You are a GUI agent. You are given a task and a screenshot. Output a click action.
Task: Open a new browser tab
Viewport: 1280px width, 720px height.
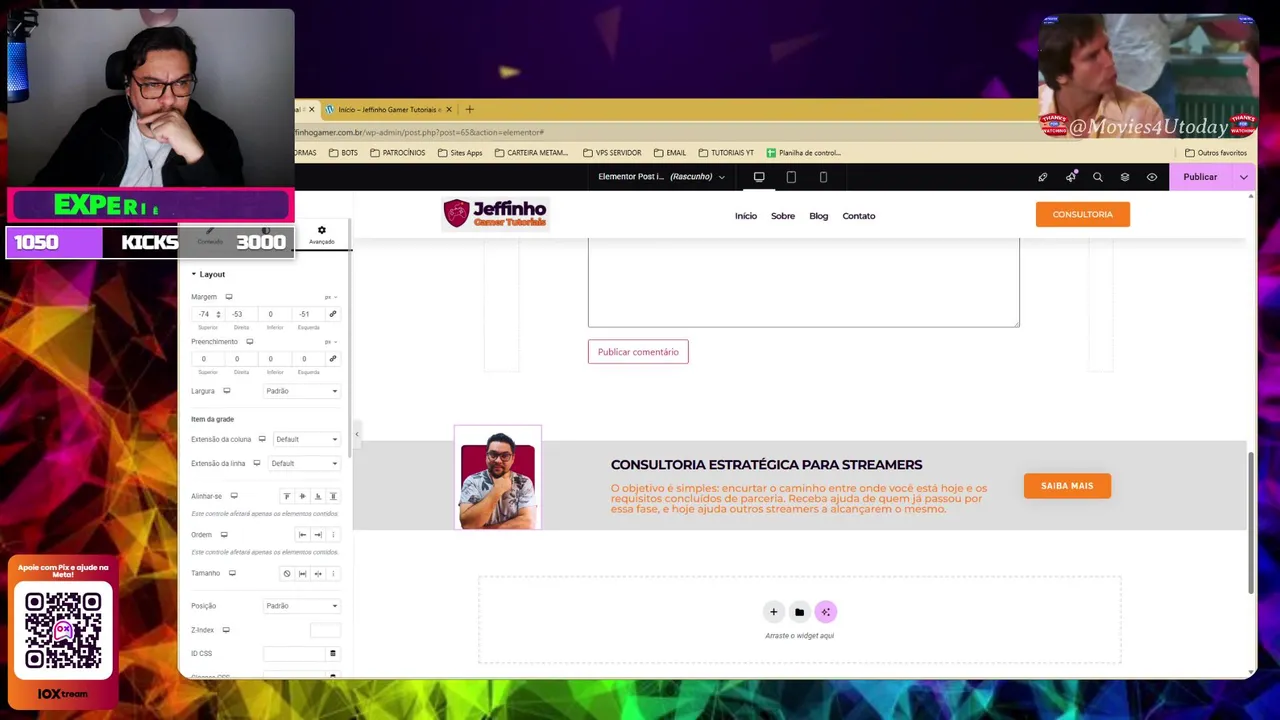[x=469, y=109]
